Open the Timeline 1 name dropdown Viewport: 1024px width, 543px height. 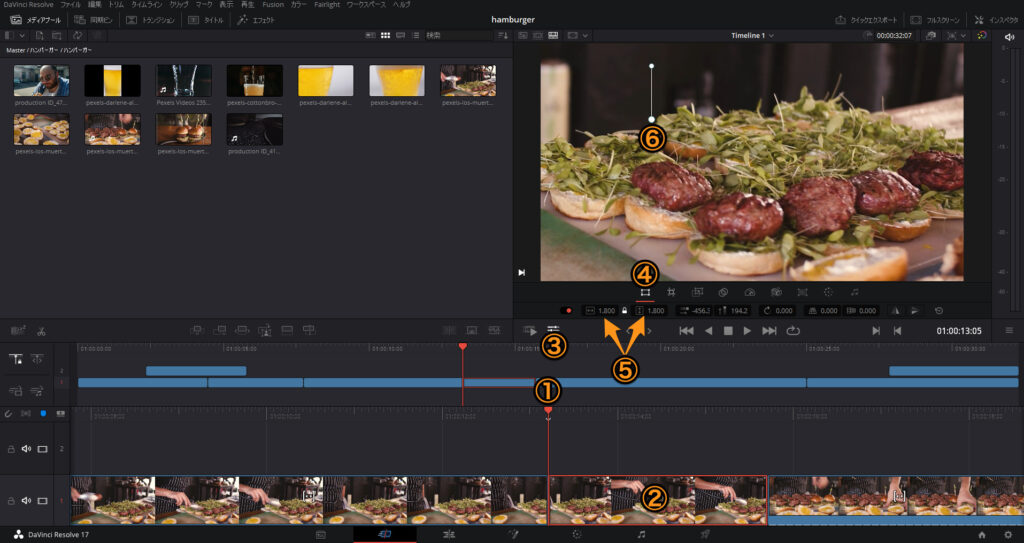pos(752,35)
